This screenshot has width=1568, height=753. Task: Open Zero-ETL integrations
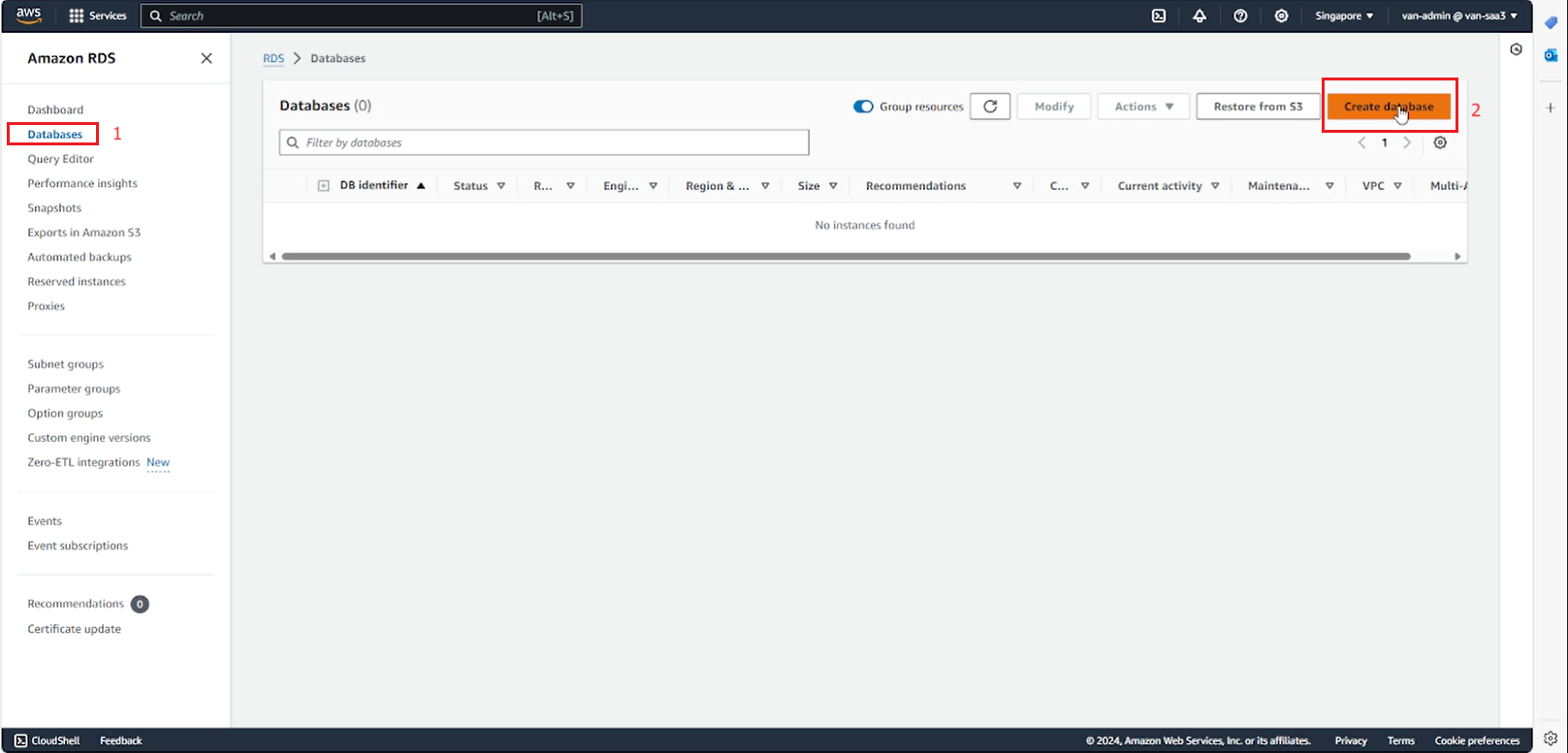tap(84, 462)
